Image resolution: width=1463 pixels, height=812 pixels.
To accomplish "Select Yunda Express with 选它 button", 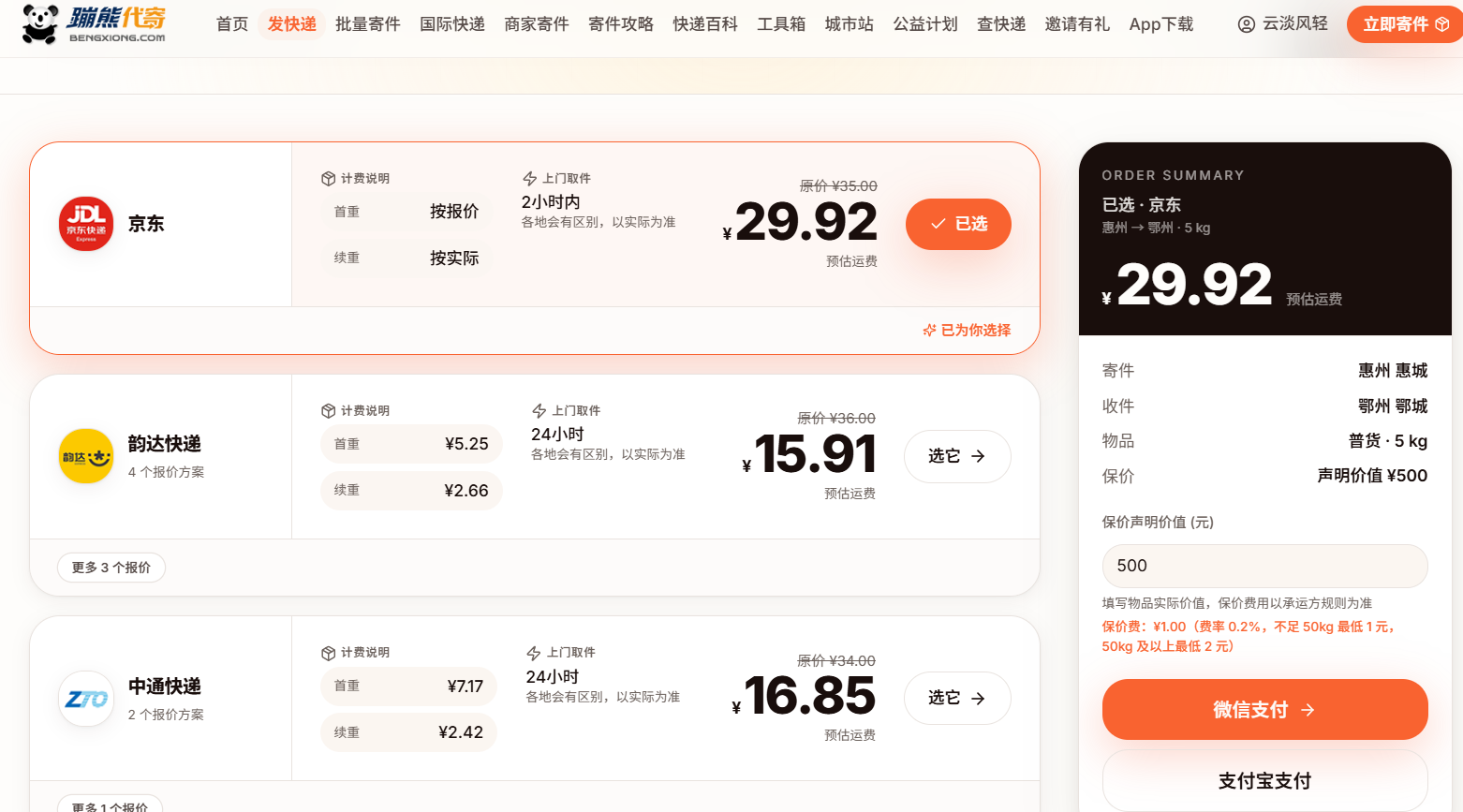I will pyautogui.click(x=957, y=456).
